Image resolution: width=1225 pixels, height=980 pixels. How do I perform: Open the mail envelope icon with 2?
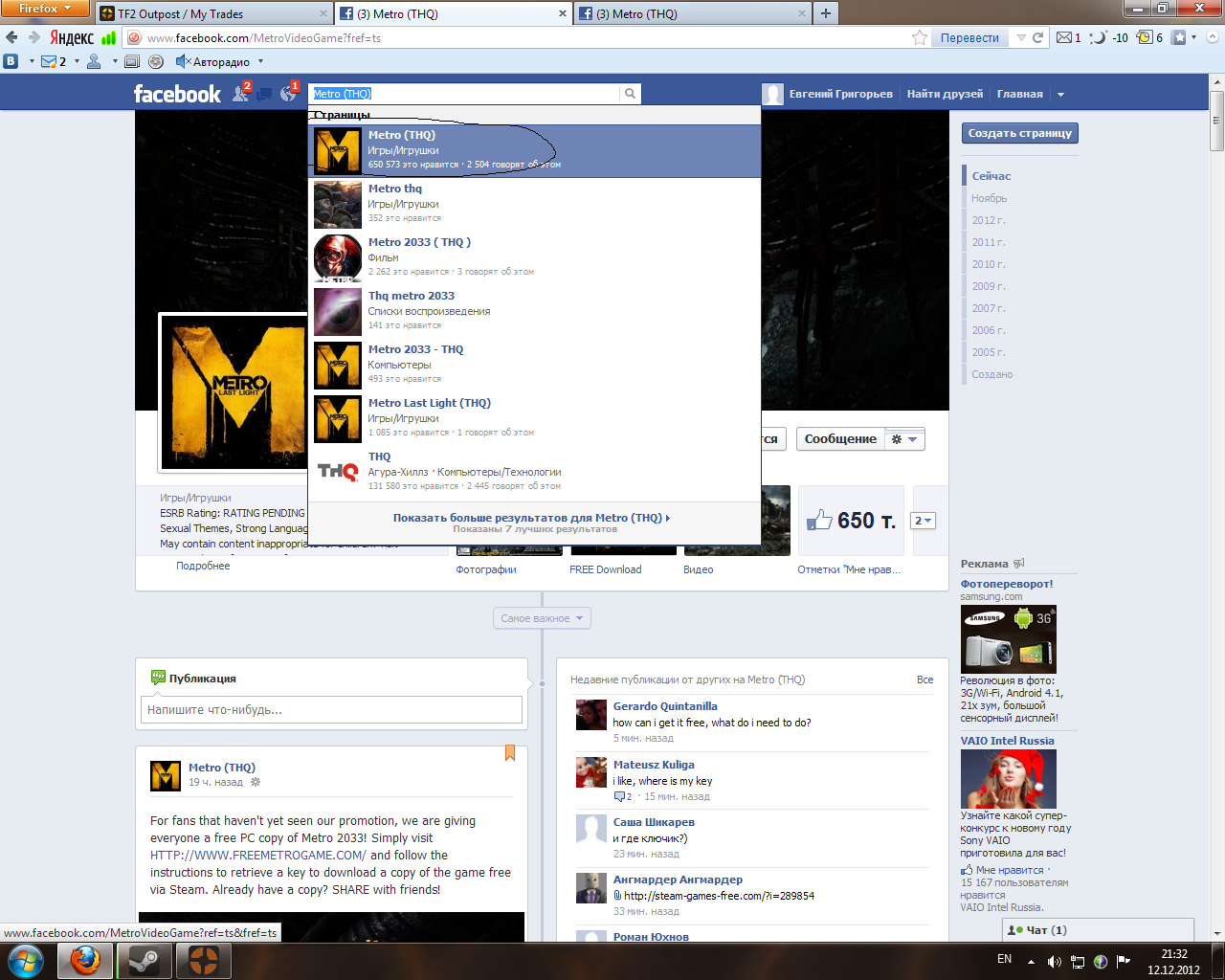pos(54,61)
